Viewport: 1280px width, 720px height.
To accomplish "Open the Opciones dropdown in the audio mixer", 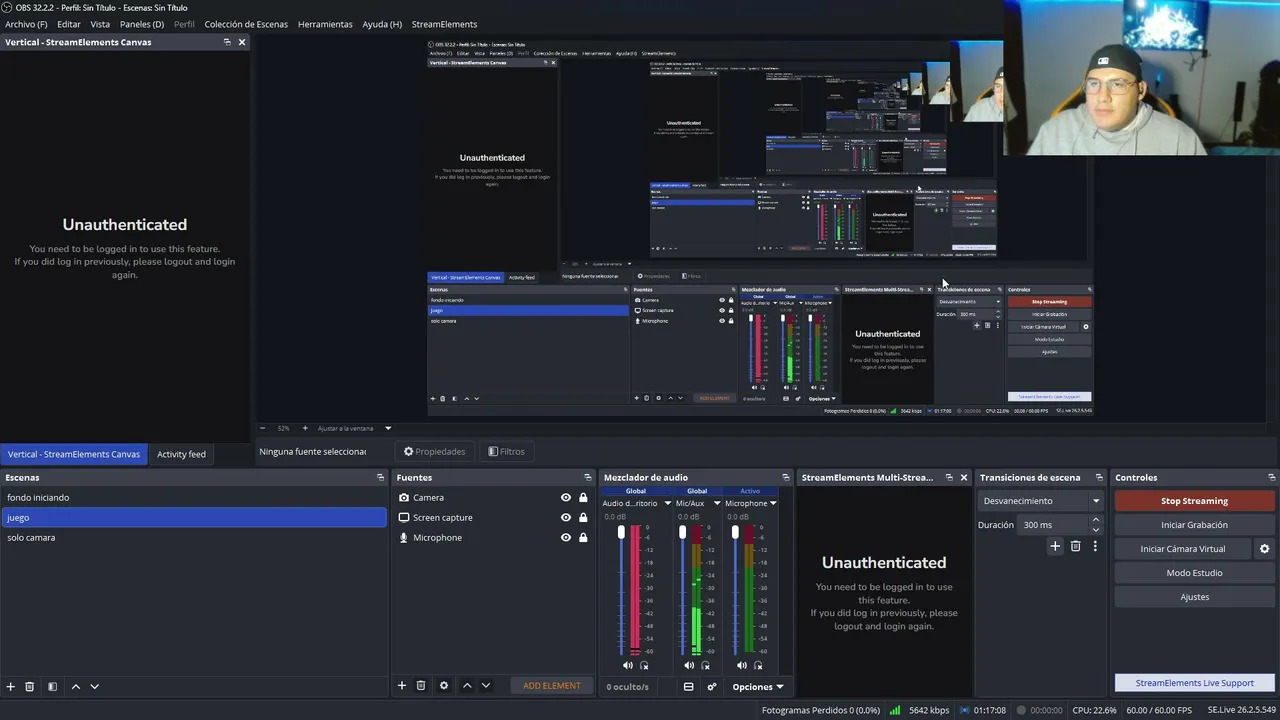I will (758, 687).
